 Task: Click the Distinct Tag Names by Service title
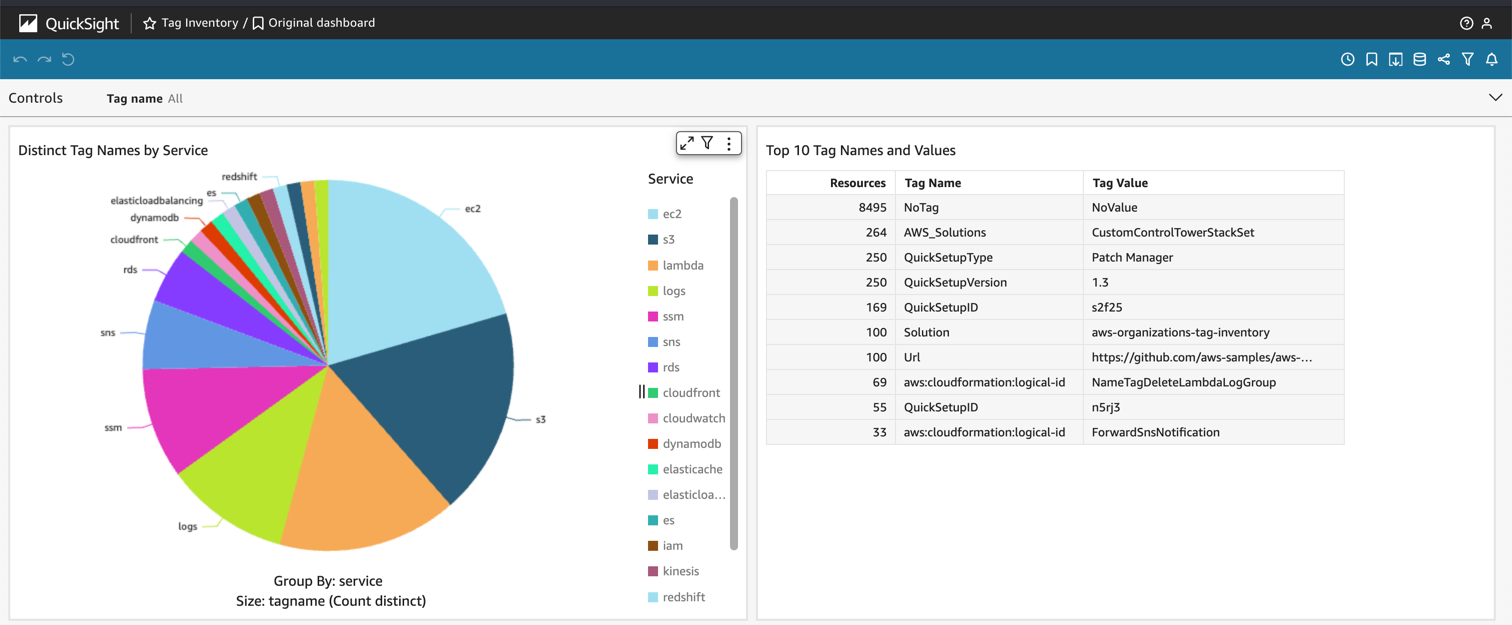point(113,151)
